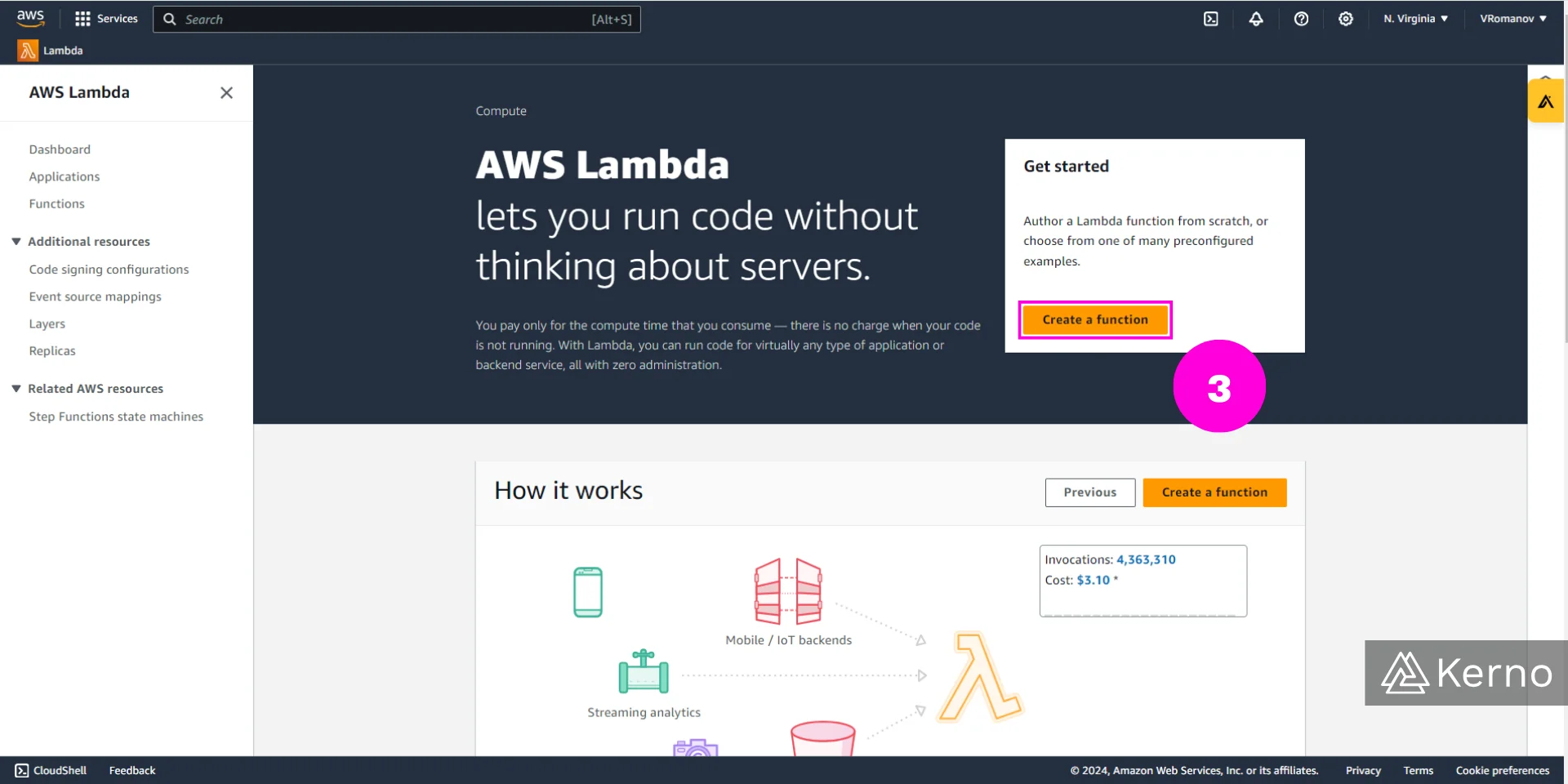
Task: Close the AWS Lambda sidebar panel
Action: point(226,93)
